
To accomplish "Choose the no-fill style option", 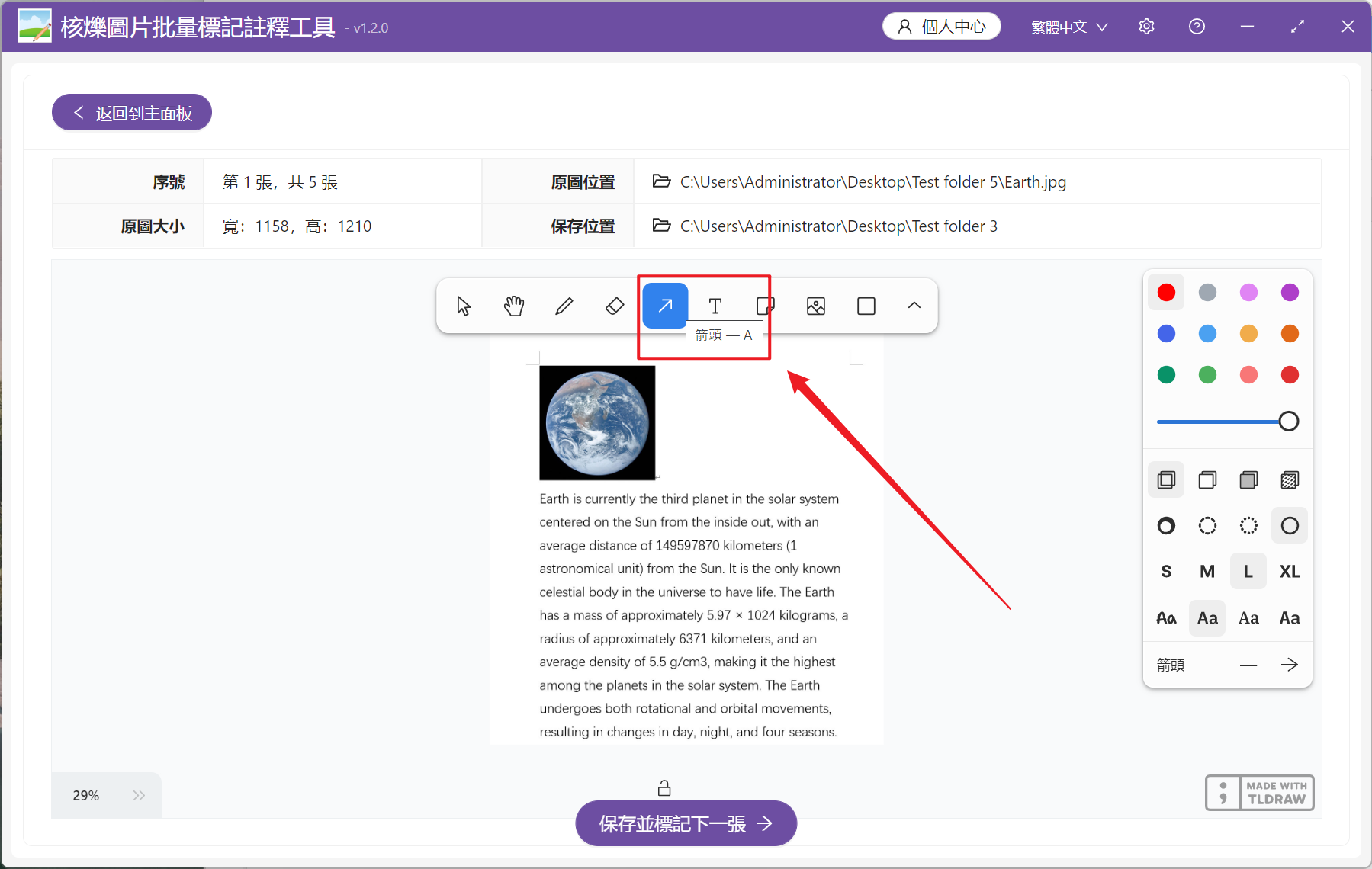I will coord(1166,479).
